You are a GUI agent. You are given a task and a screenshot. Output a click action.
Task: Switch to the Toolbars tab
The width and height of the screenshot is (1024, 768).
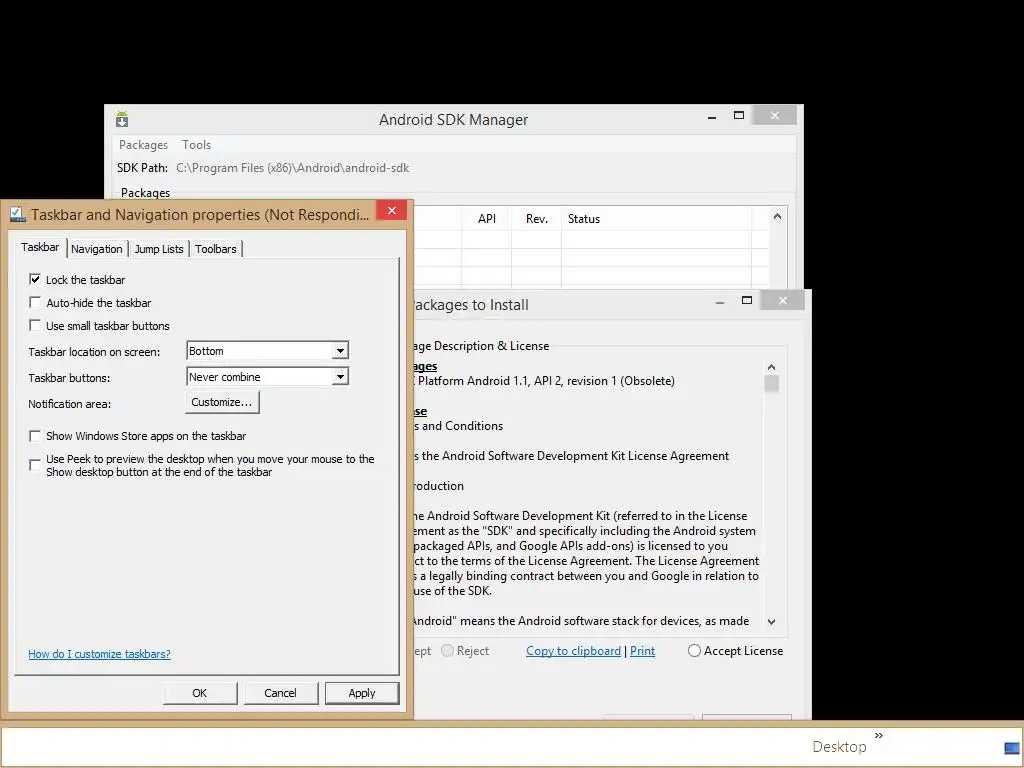(x=216, y=249)
